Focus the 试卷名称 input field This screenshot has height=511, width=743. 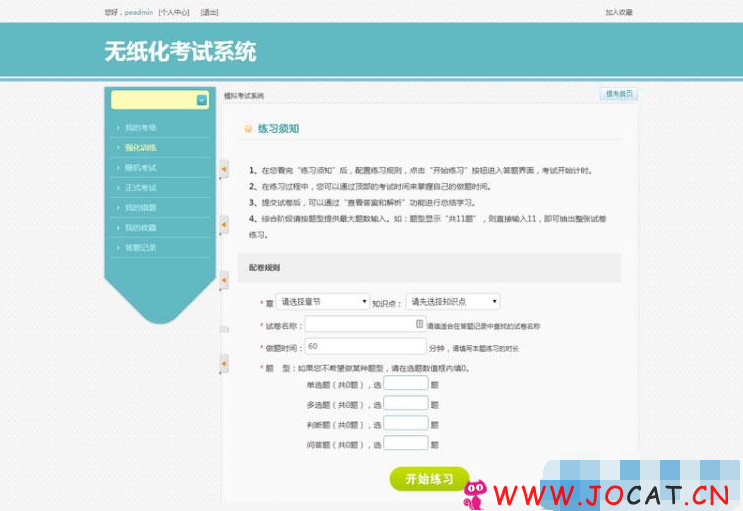pyautogui.click(x=365, y=324)
